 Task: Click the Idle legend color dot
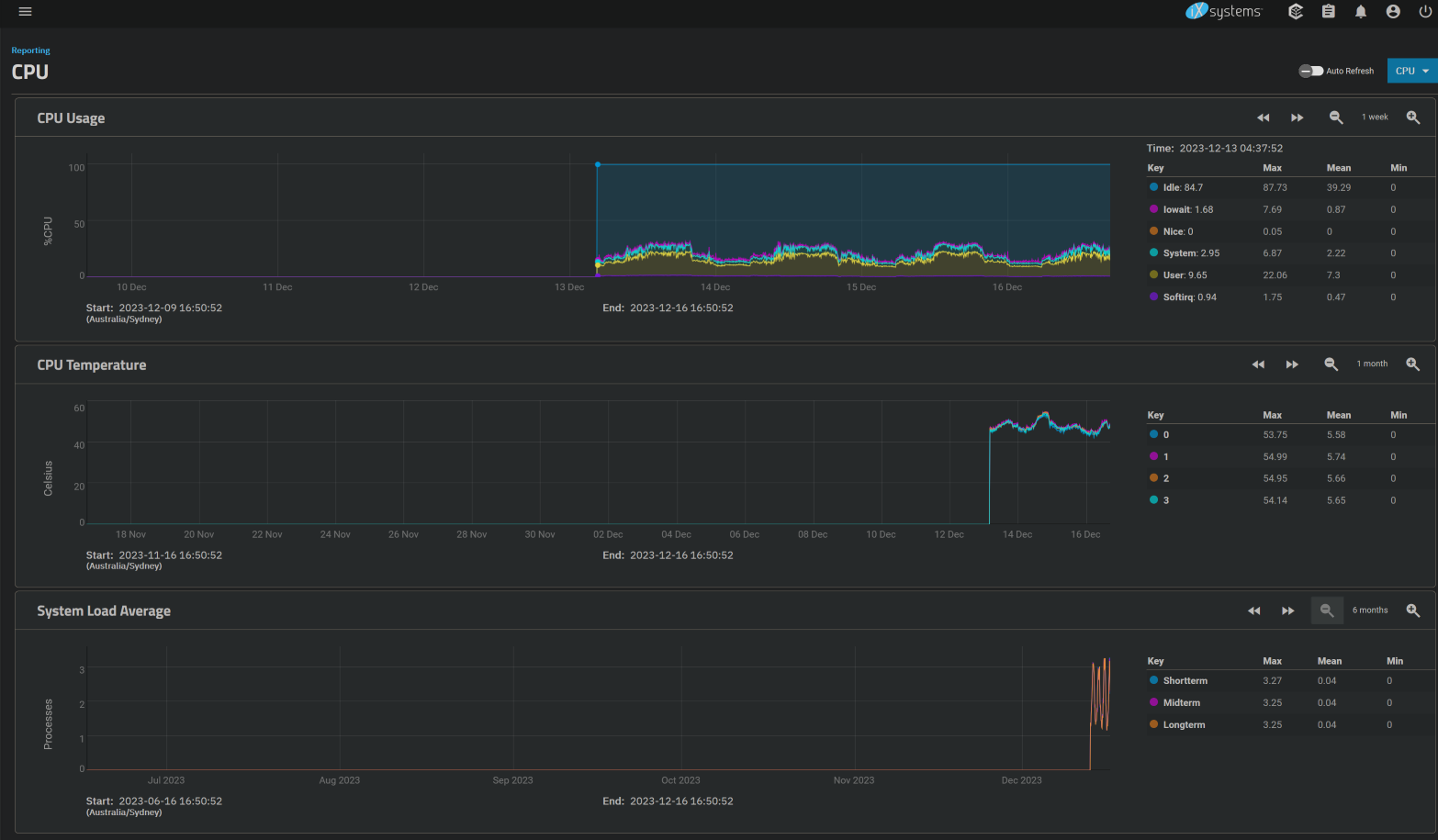pos(1153,187)
